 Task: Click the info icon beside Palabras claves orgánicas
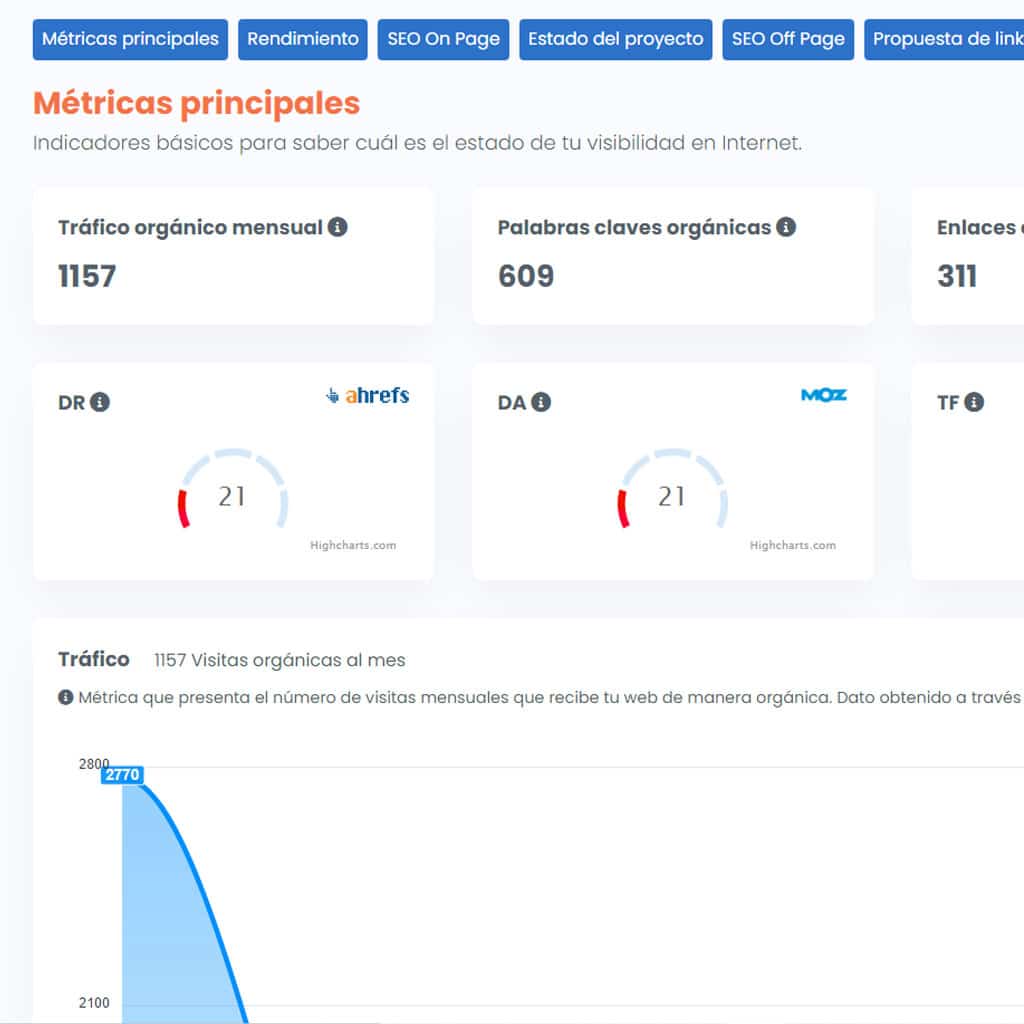pyautogui.click(x=785, y=227)
